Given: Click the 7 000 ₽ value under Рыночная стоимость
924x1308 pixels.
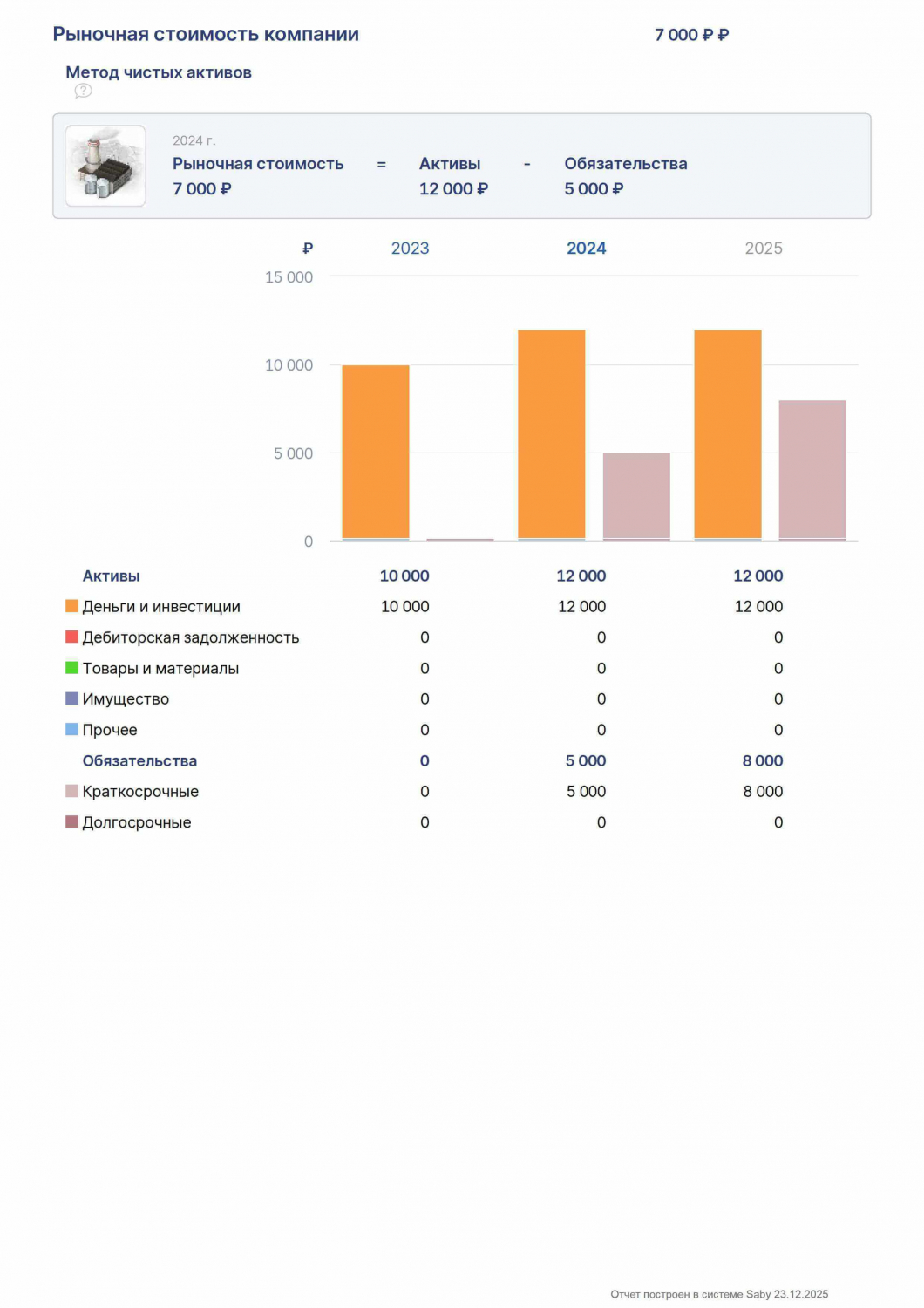Looking at the screenshot, I should click(x=202, y=188).
